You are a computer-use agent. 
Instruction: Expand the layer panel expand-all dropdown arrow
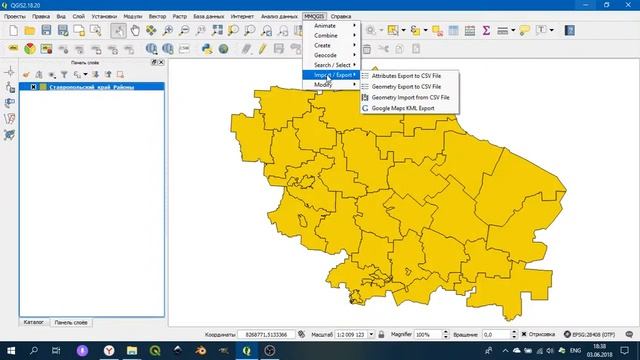click(85, 75)
